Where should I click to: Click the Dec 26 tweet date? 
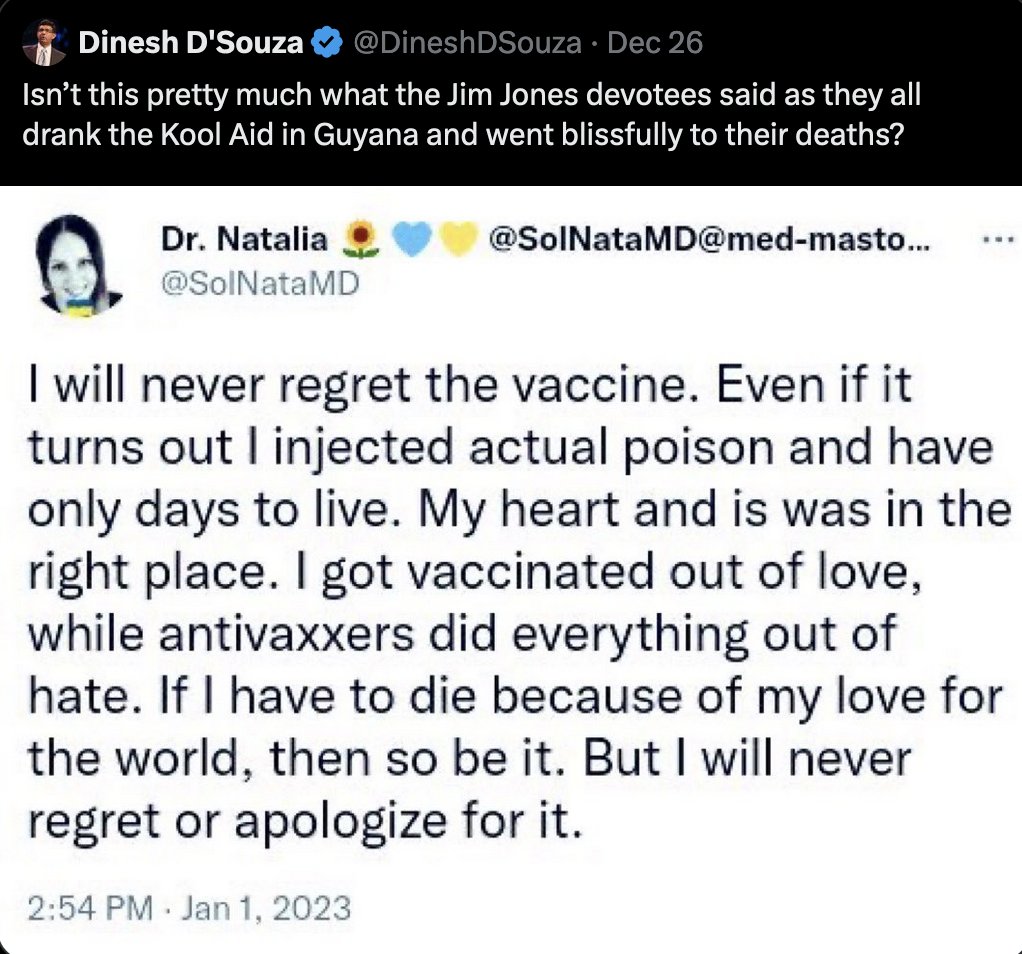point(654,43)
